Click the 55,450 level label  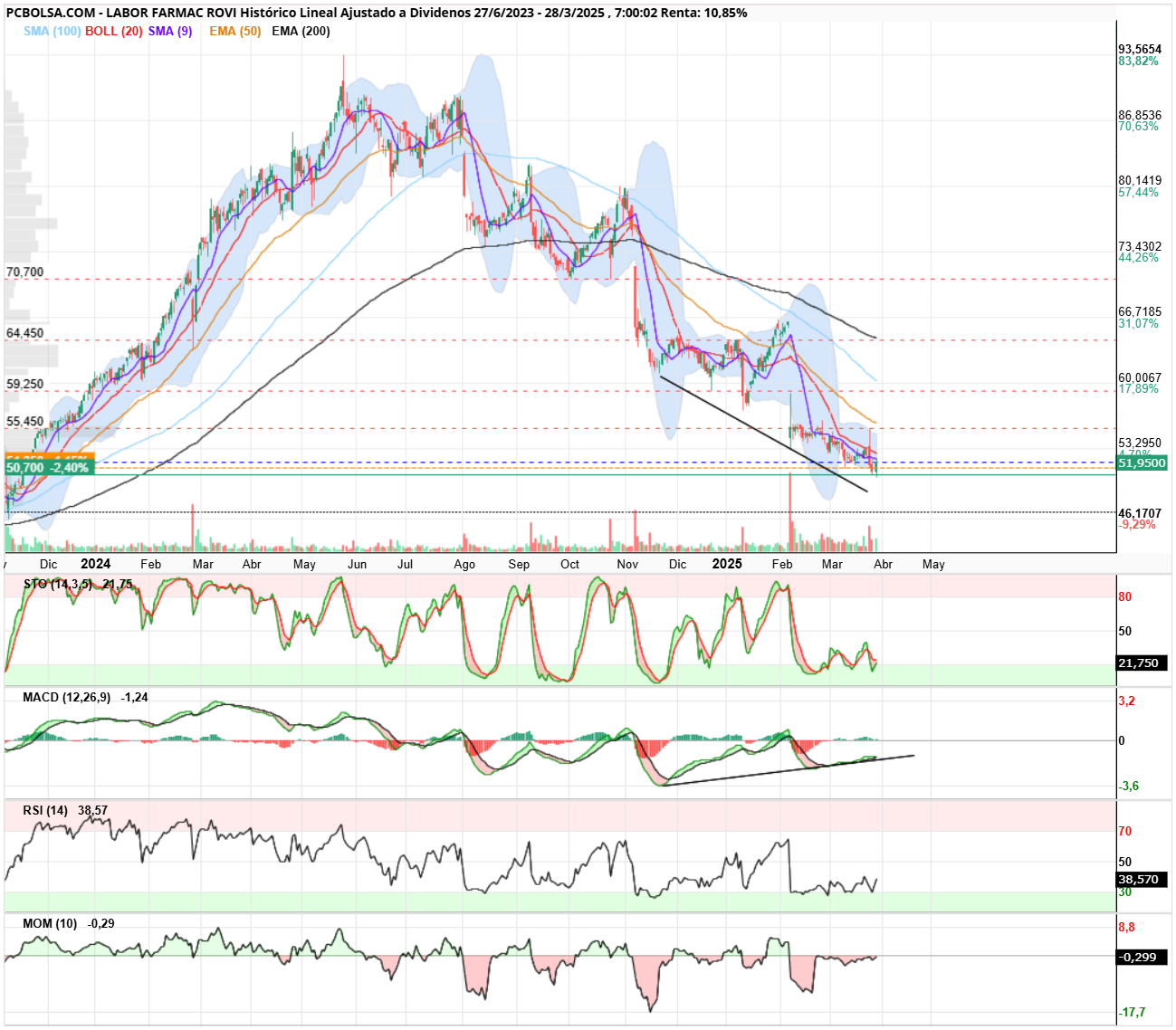click(x=25, y=421)
